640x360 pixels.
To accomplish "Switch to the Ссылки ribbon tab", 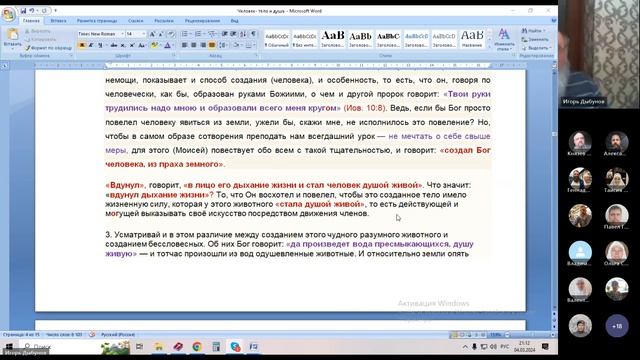I will click(136, 20).
